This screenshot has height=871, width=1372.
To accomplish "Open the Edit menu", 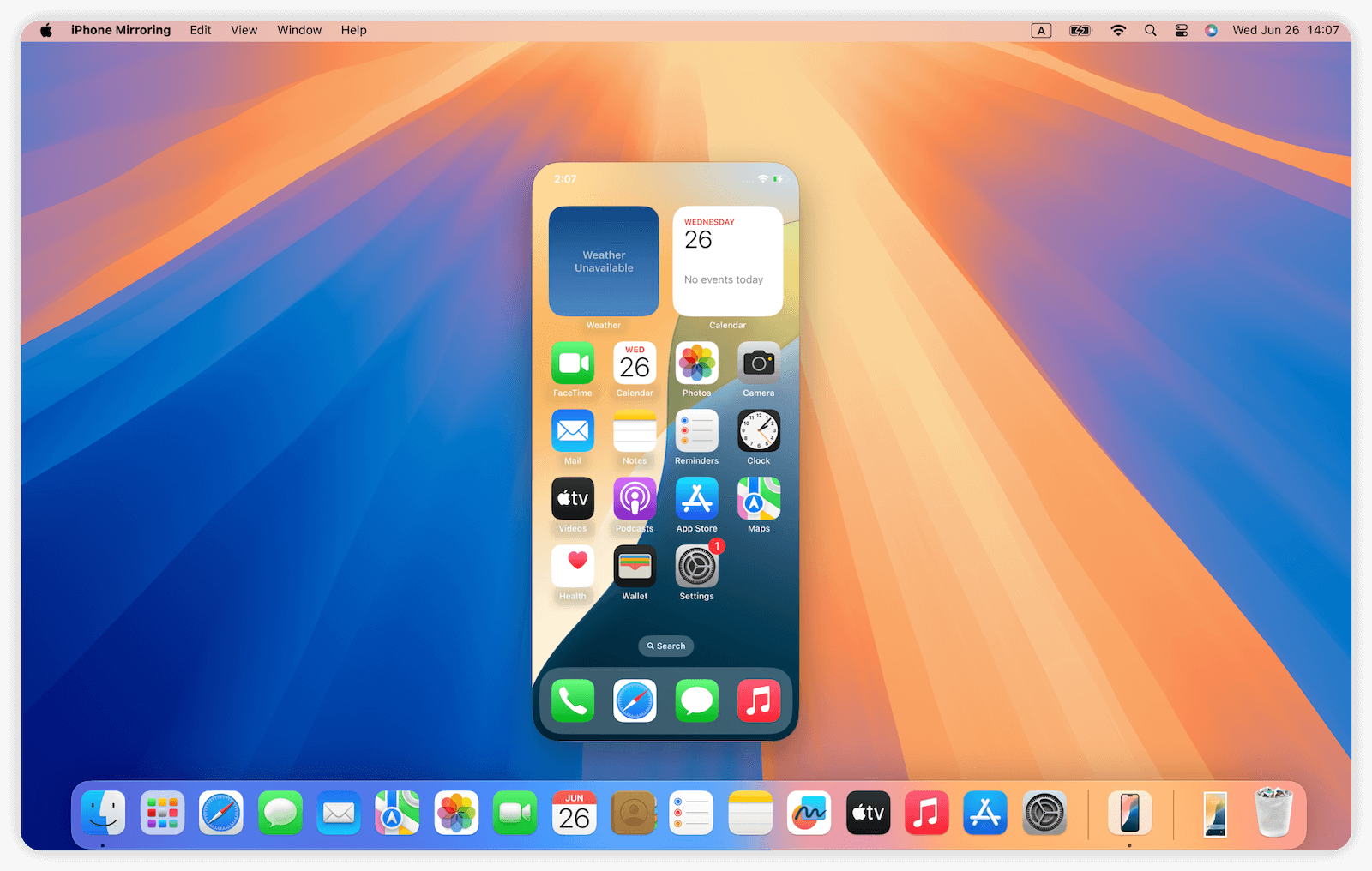I will tap(201, 30).
